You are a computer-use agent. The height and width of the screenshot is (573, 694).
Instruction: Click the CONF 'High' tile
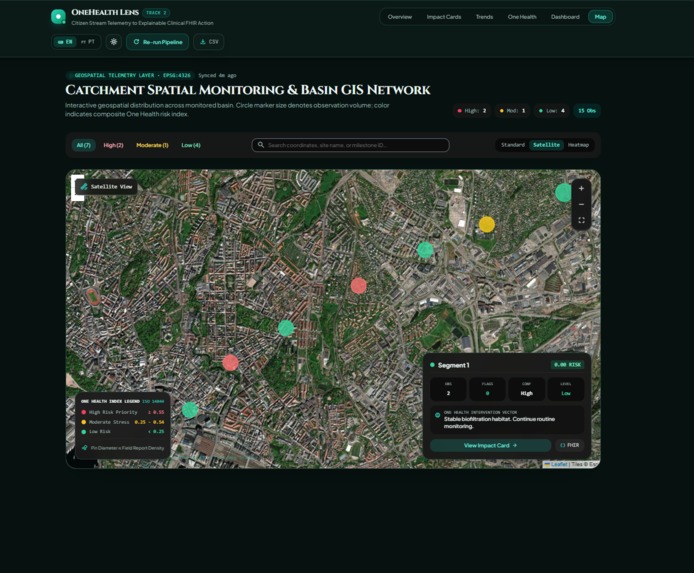526,389
